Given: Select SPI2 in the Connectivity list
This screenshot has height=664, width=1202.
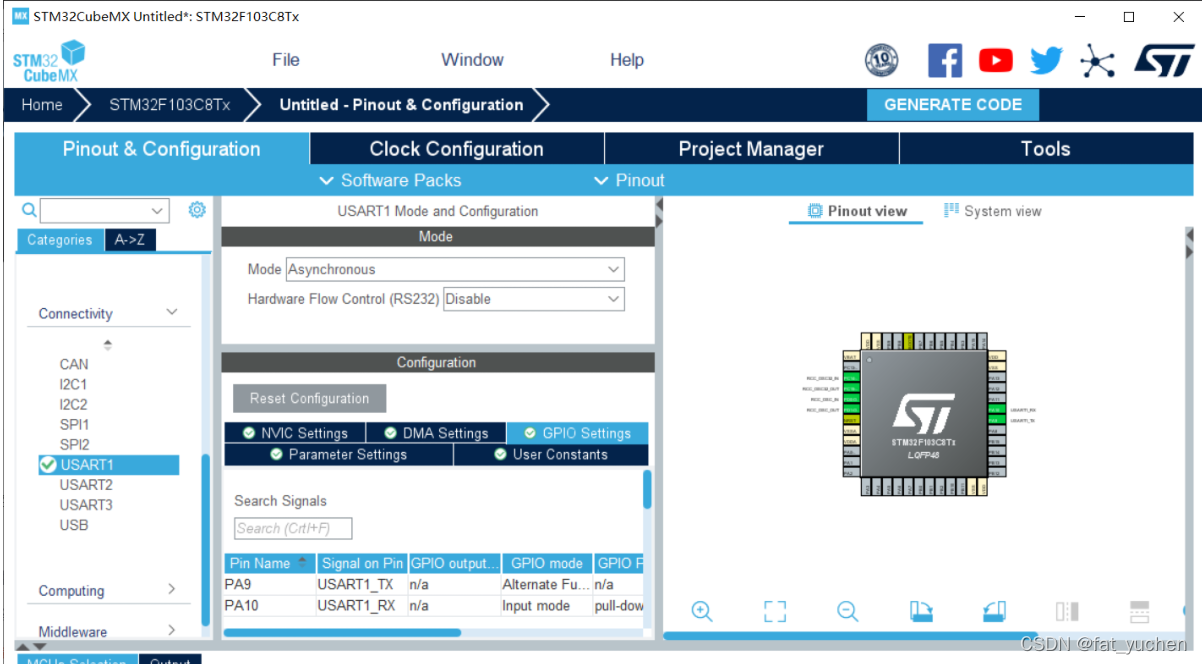Looking at the screenshot, I should coord(74,444).
